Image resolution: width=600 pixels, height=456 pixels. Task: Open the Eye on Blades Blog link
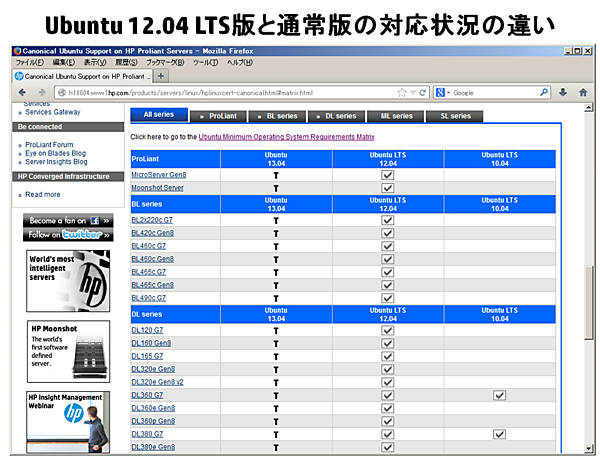pyautogui.click(x=55, y=153)
